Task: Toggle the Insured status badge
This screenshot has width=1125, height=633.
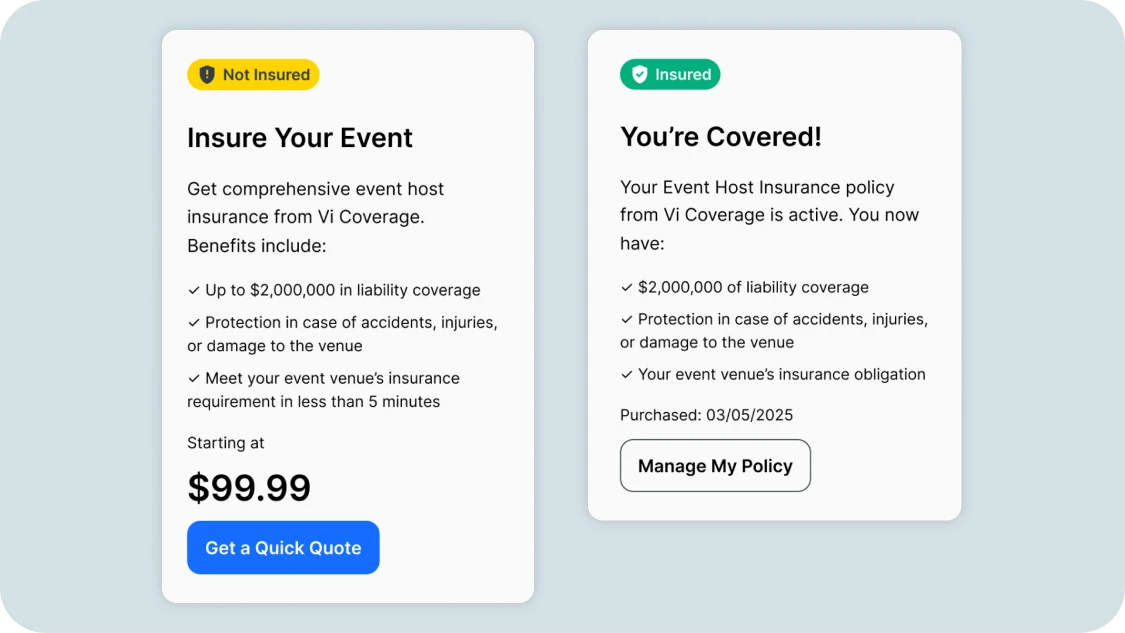Action: [x=670, y=74]
